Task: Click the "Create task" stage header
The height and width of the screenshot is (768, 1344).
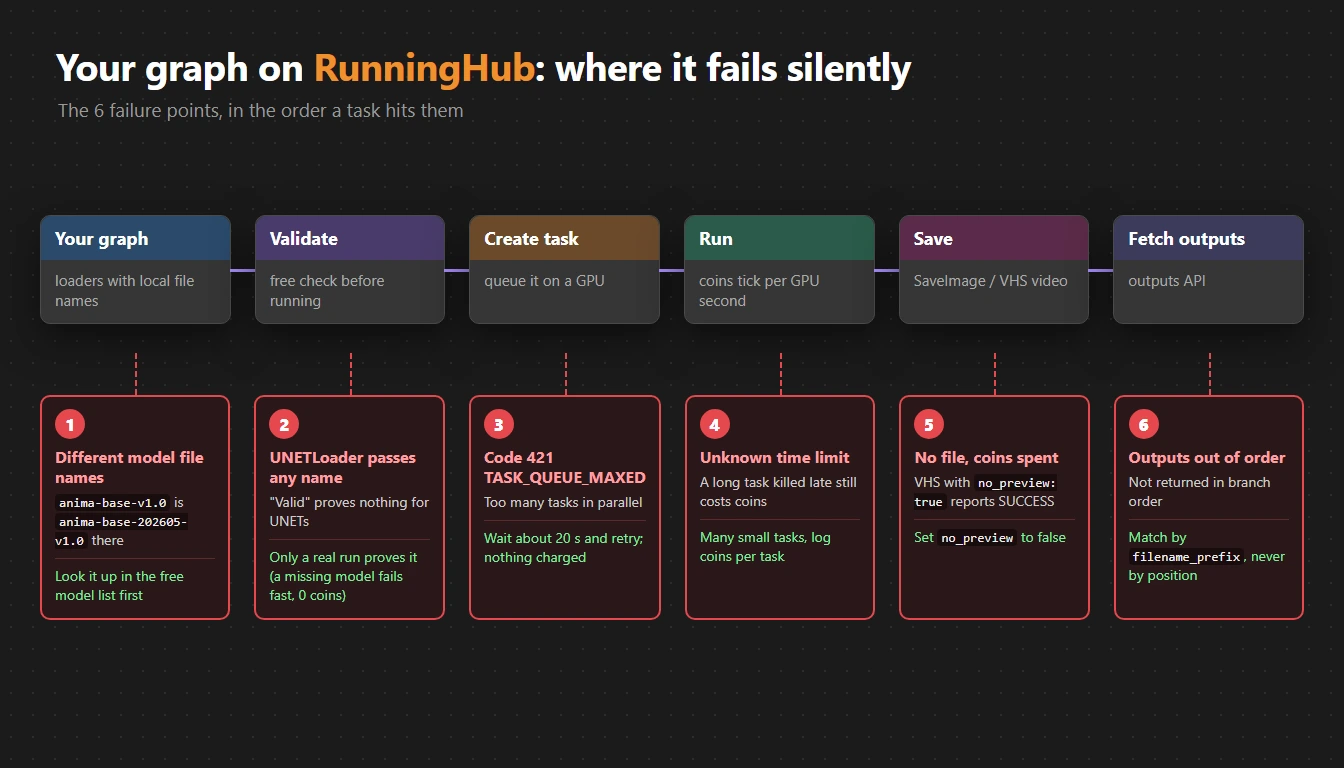Action: 564,239
